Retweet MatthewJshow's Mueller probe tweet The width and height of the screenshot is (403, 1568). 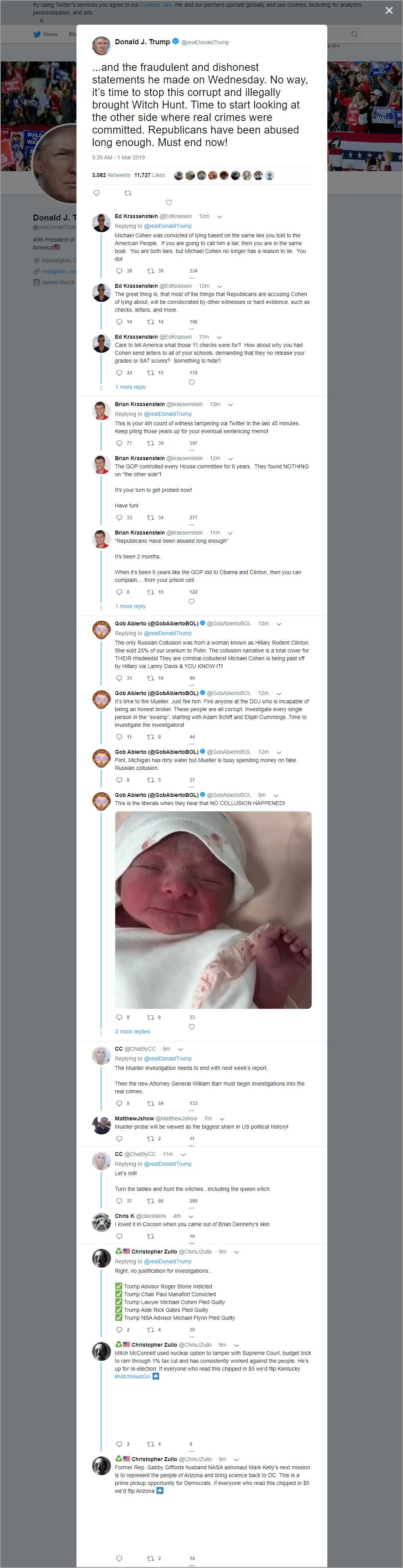coord(151,1138)
